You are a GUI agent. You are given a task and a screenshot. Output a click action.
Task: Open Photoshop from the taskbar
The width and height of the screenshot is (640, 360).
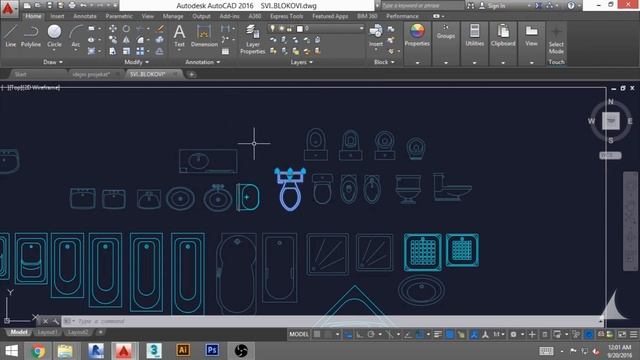tap(212, 351)
